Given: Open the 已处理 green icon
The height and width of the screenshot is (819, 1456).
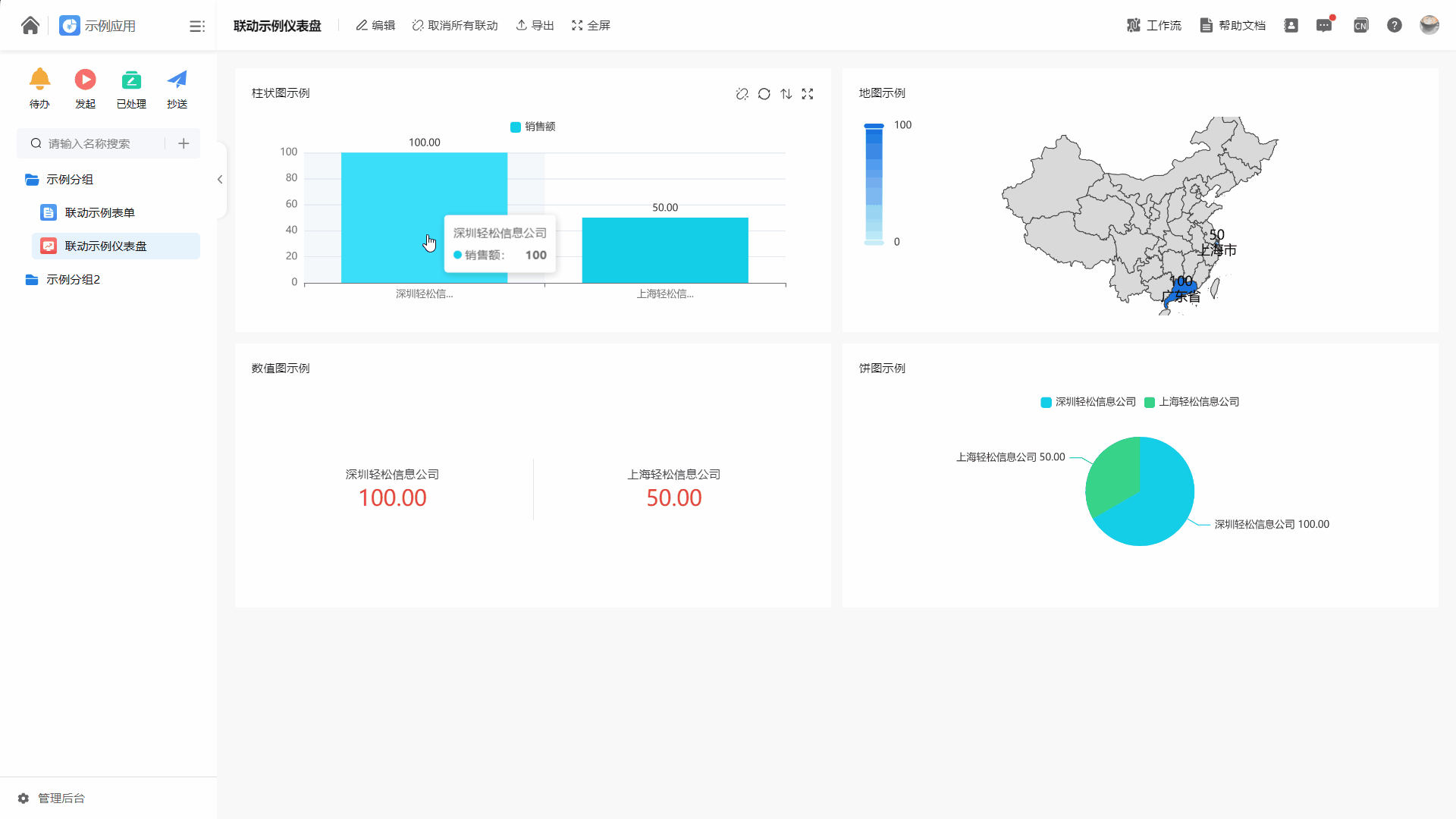Looking at the screenshot, I should pos(131,80).
